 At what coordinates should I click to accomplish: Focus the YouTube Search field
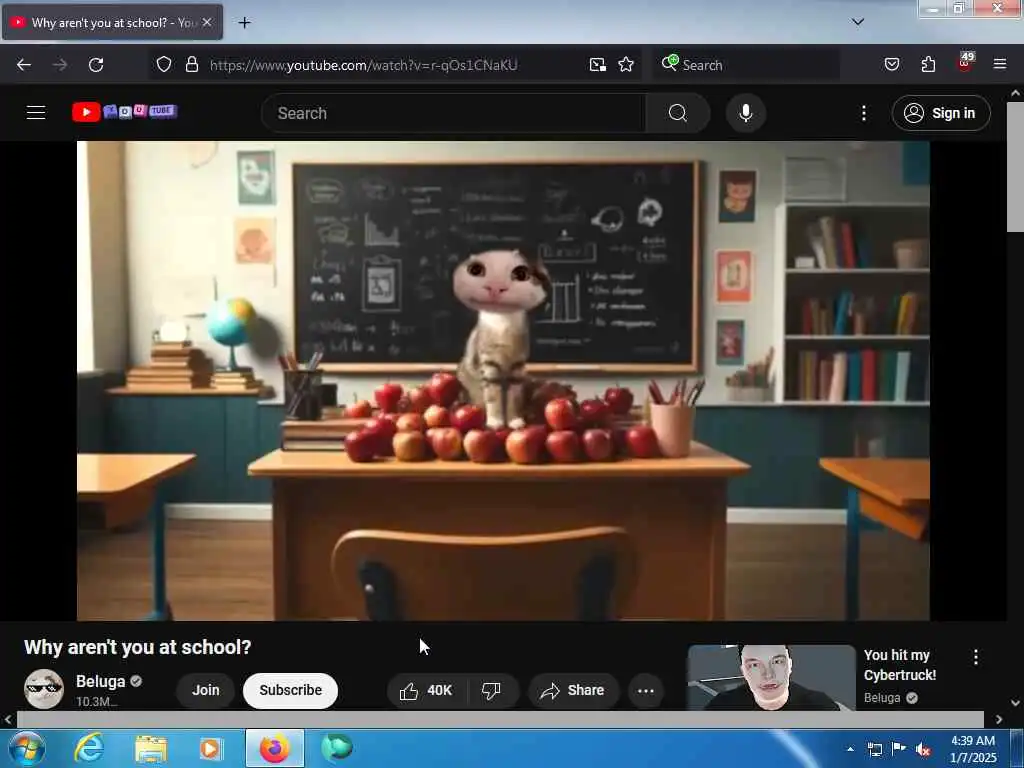click(x=454, y=113)
